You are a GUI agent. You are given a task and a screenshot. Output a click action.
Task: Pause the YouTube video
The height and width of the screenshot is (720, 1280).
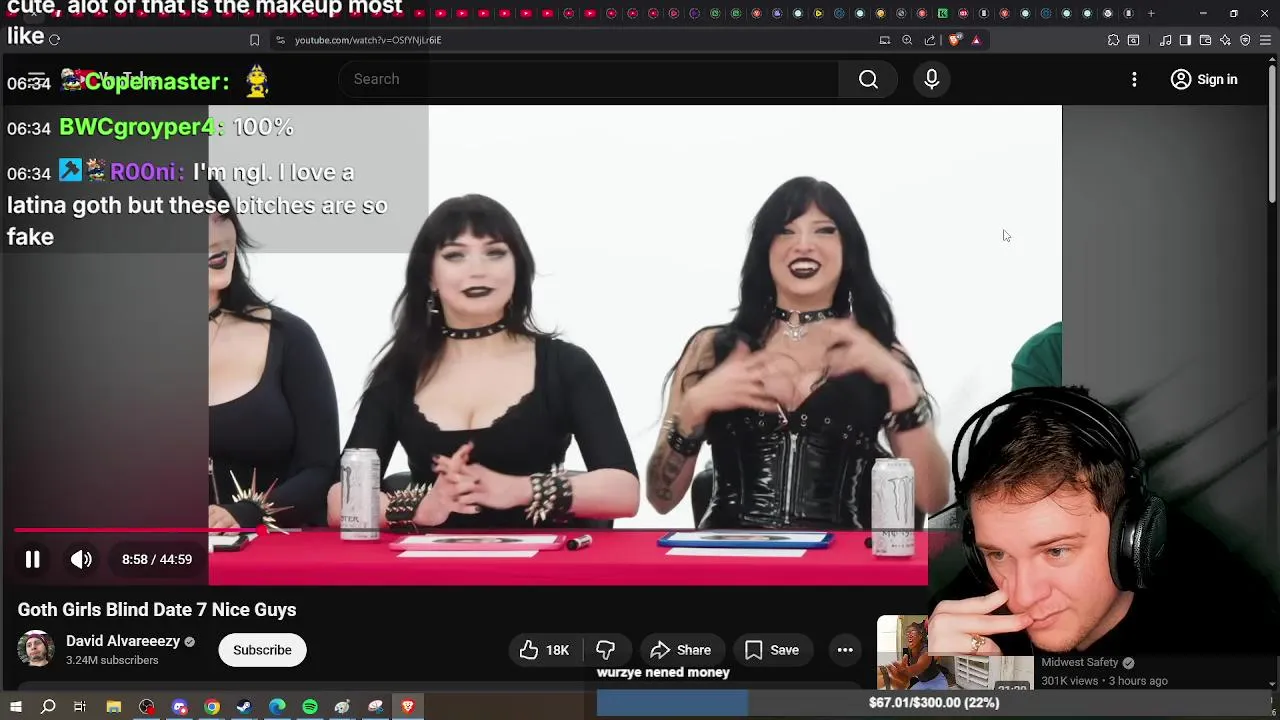(x=32, y=559)
